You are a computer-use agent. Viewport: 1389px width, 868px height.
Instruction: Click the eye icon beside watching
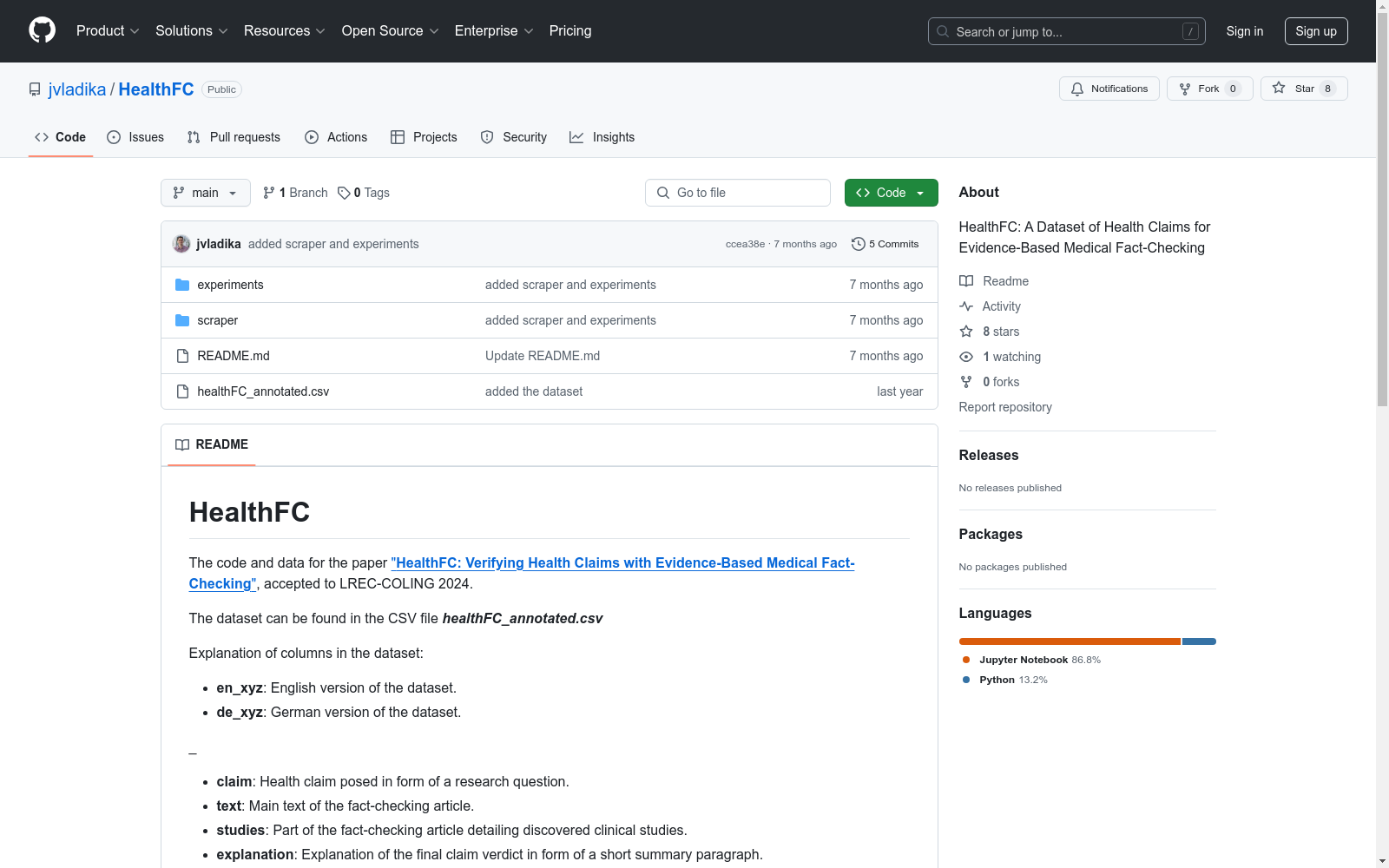click(966, 357)
